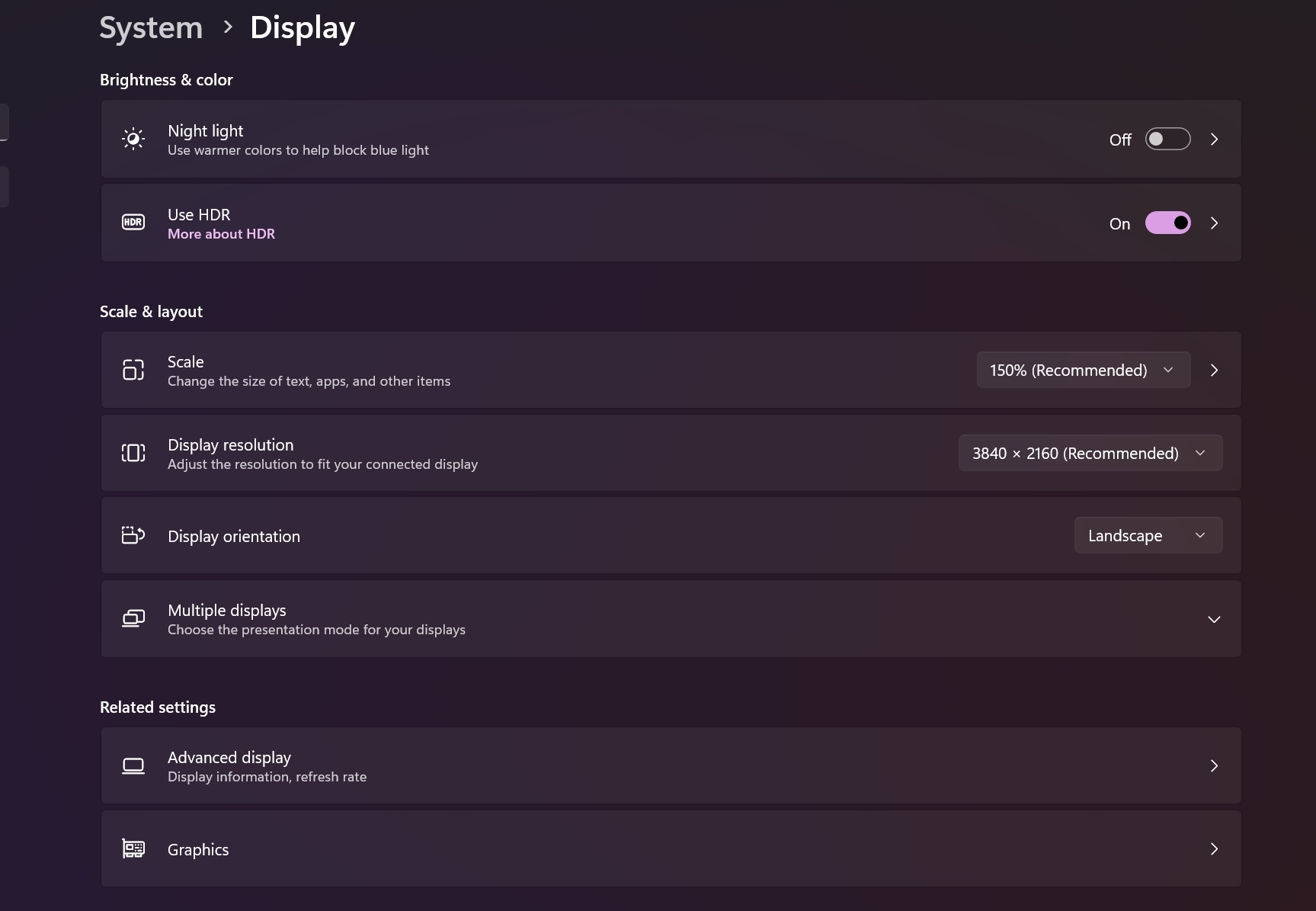Open Advanced display chevron
The height and width of the screenshot is (911, 1316).
click(x=1215, y=765)
